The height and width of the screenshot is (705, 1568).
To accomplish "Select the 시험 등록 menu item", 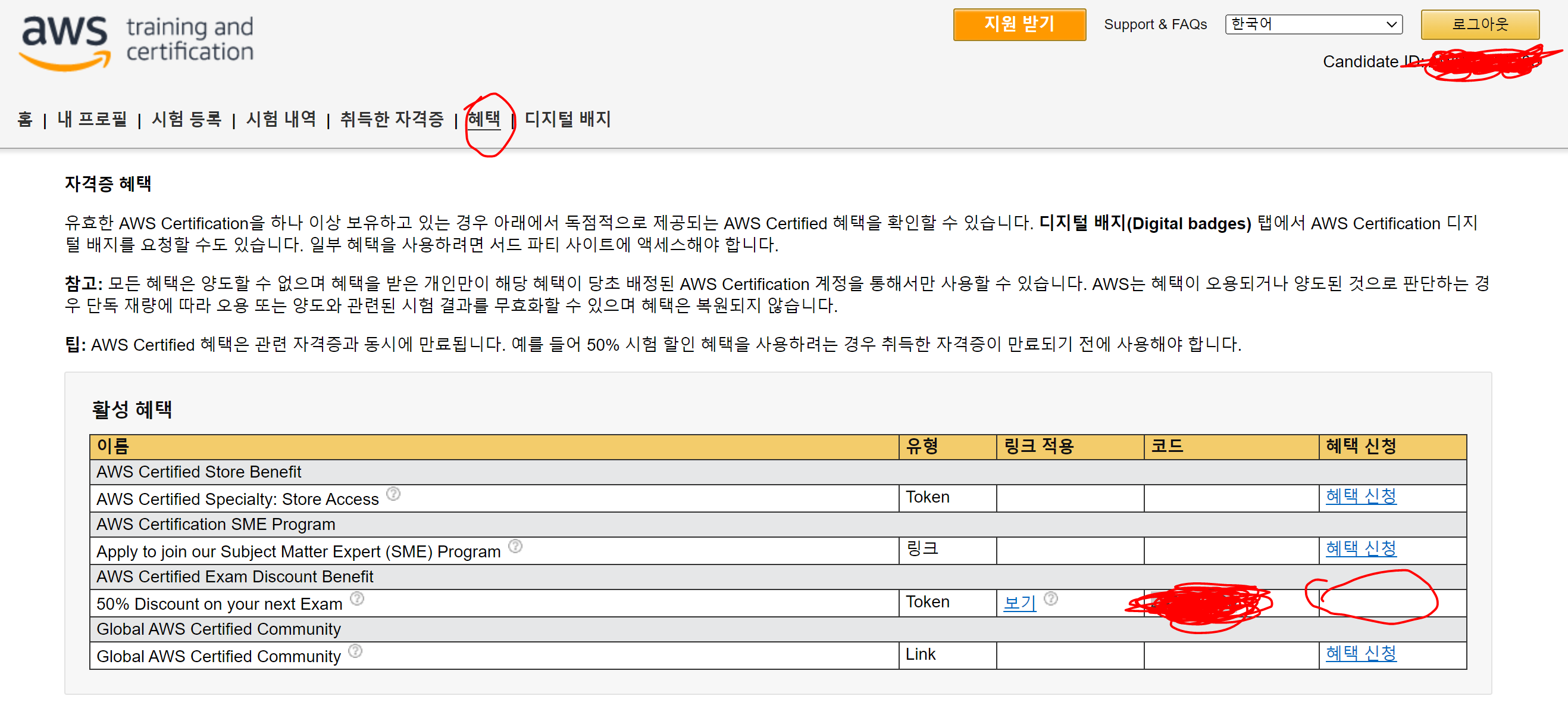I will pyautogui.click(x=186, y=119).
